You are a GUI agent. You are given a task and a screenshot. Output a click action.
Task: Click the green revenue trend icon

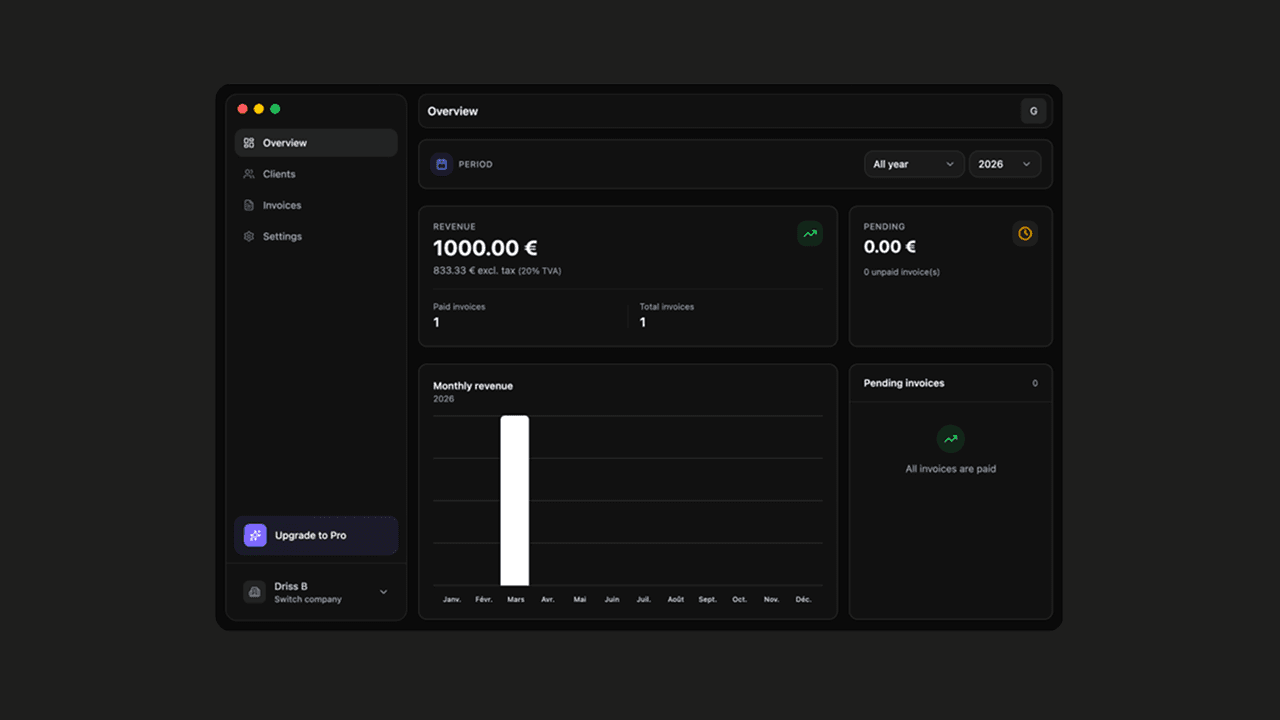point(809,234)
